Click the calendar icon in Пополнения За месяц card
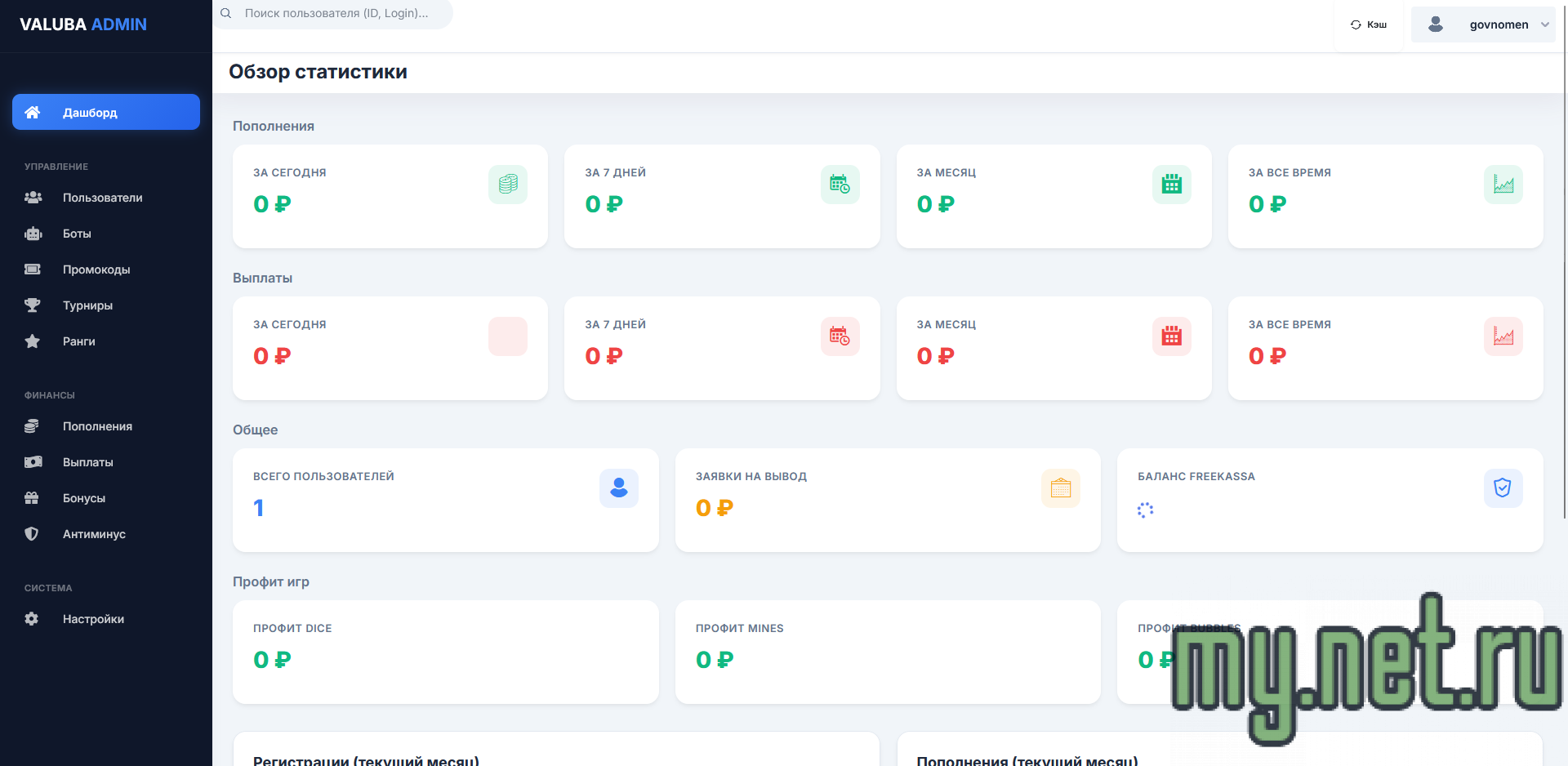Image resolution: width=1568 pixels, height=766 pixels. click(1171, 185)
